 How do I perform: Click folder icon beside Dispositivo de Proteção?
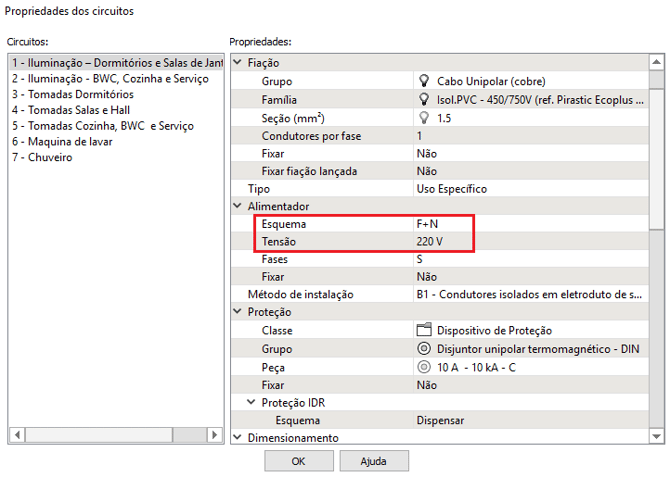[x=423, y=330]
